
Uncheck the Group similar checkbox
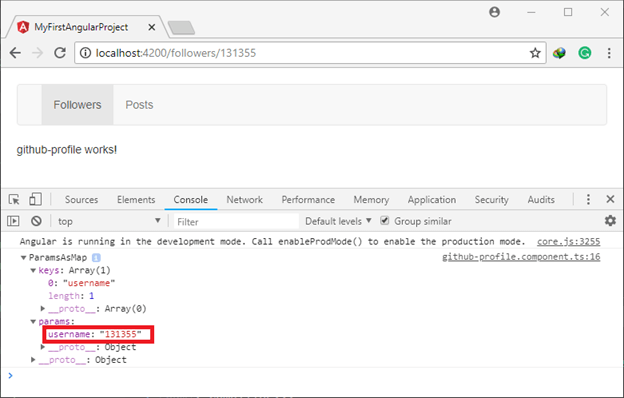click(x=384, y=220)
